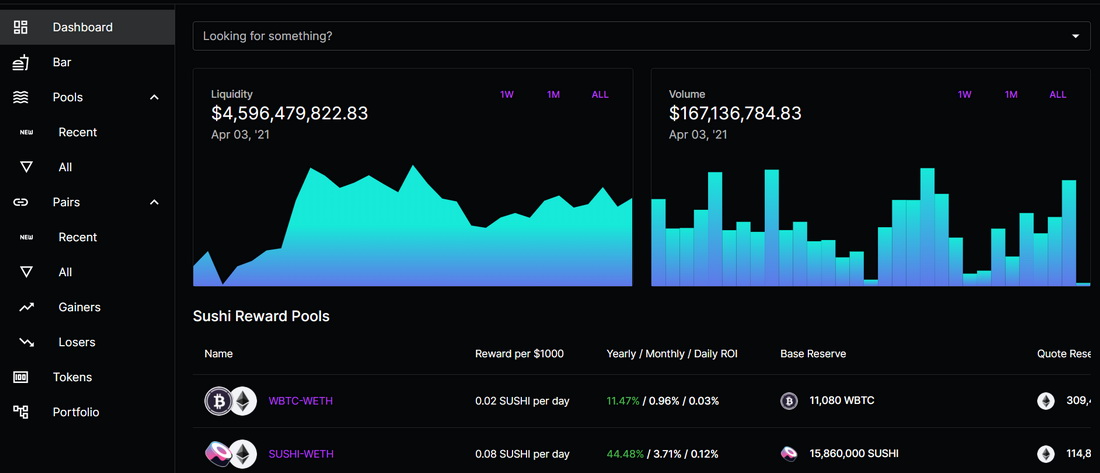This screenshot has height=473, width=1100.
Task: Click the WETH icon in WBTC-WETH Quote Reserve
Action: pyautogui.click(x=1046, y=401)
